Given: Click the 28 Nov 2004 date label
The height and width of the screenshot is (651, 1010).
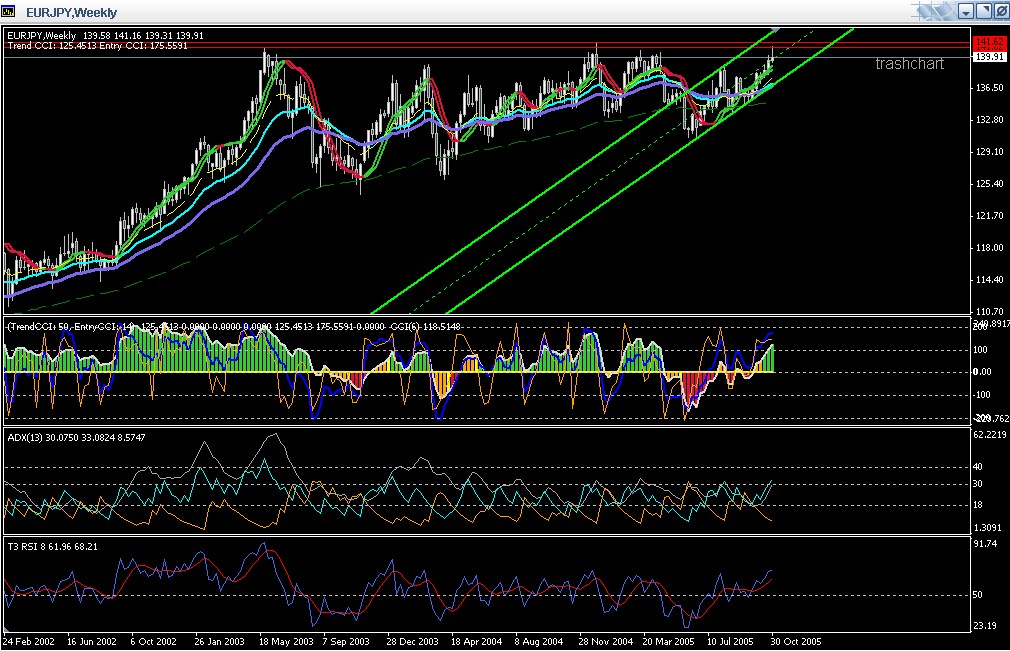Looking at the screenshot, I should tap(605, 642).
